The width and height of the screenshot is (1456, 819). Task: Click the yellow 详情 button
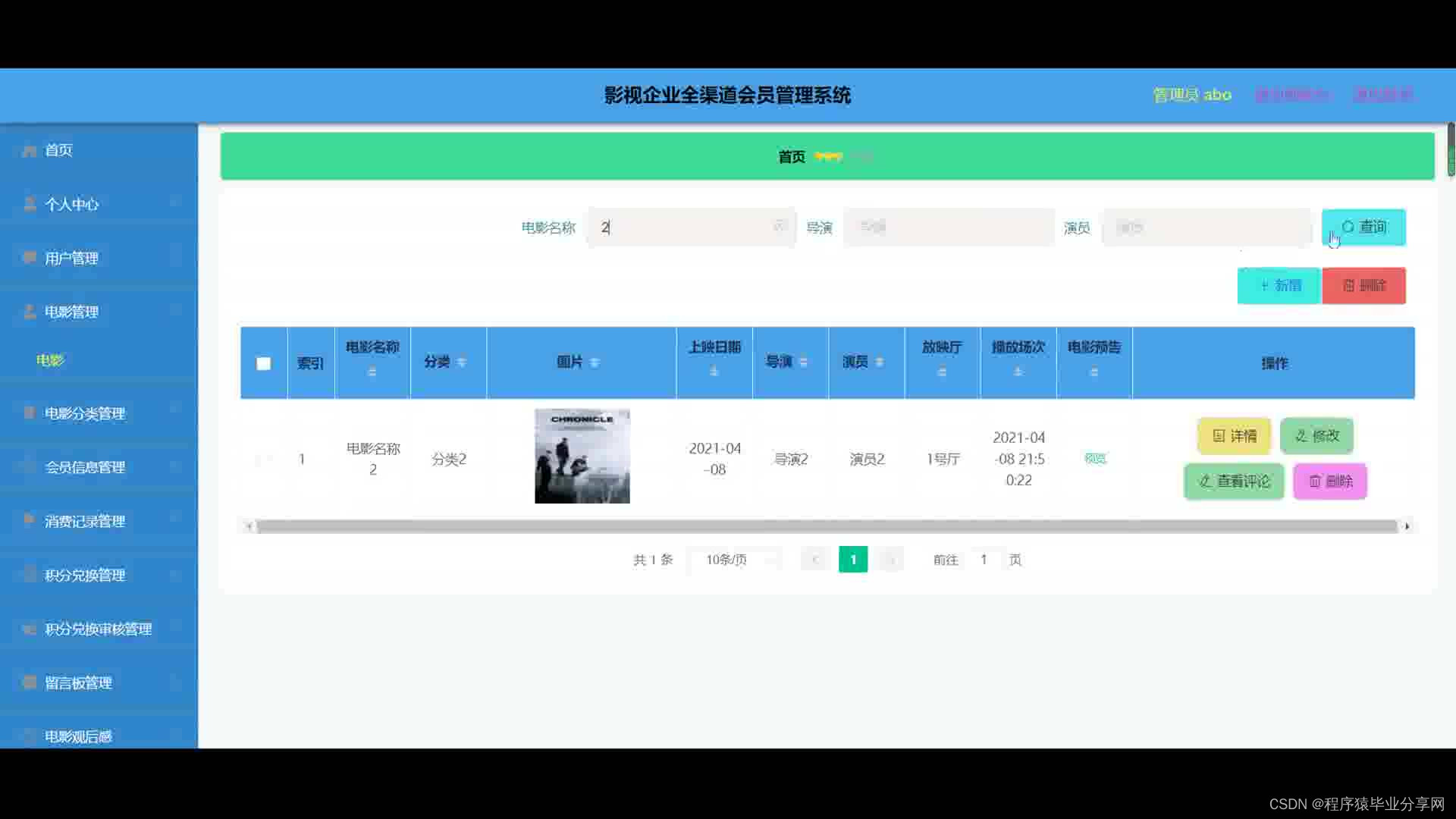pos(1234,436)
